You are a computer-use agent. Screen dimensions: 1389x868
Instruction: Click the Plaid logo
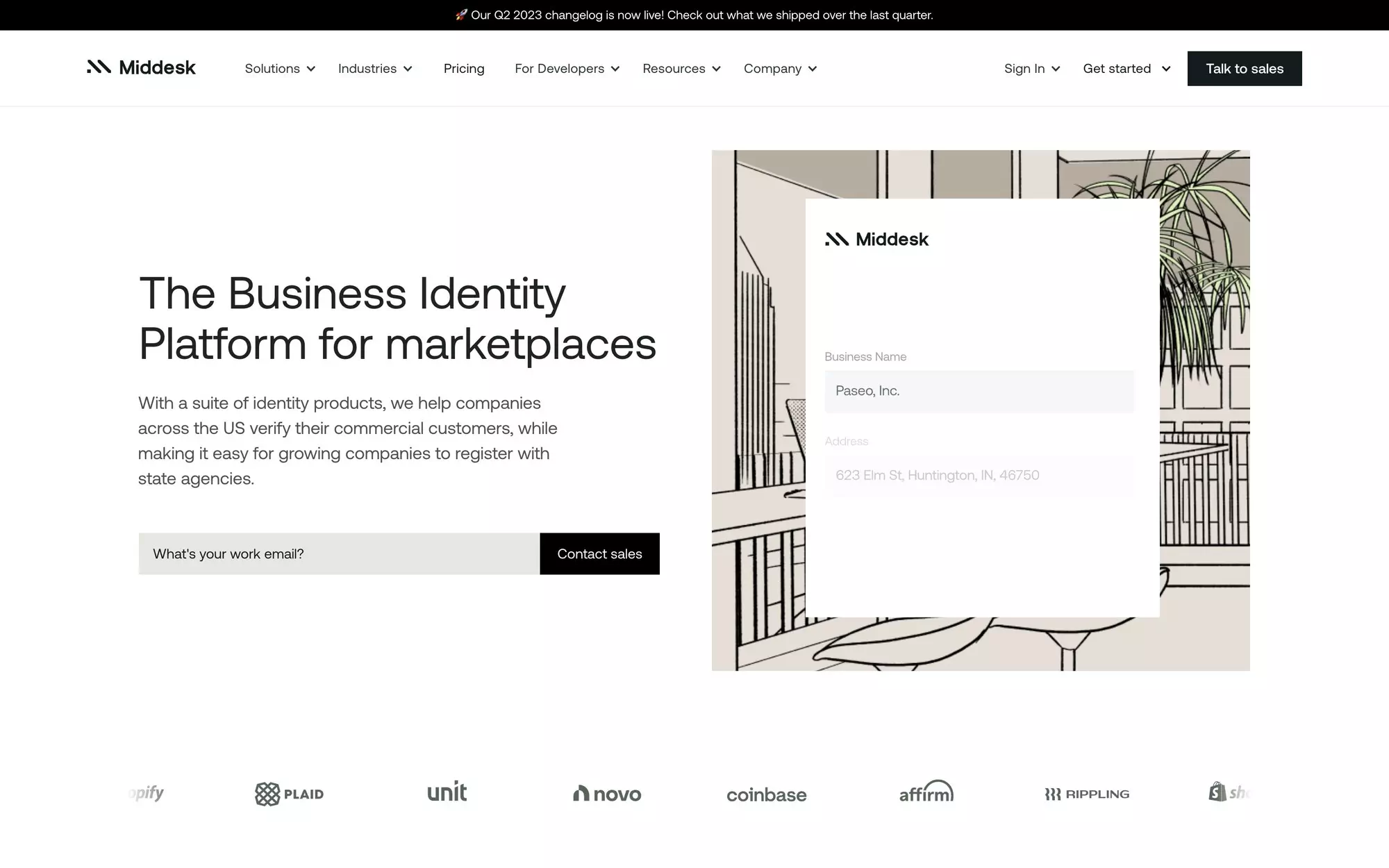[289, 794]
